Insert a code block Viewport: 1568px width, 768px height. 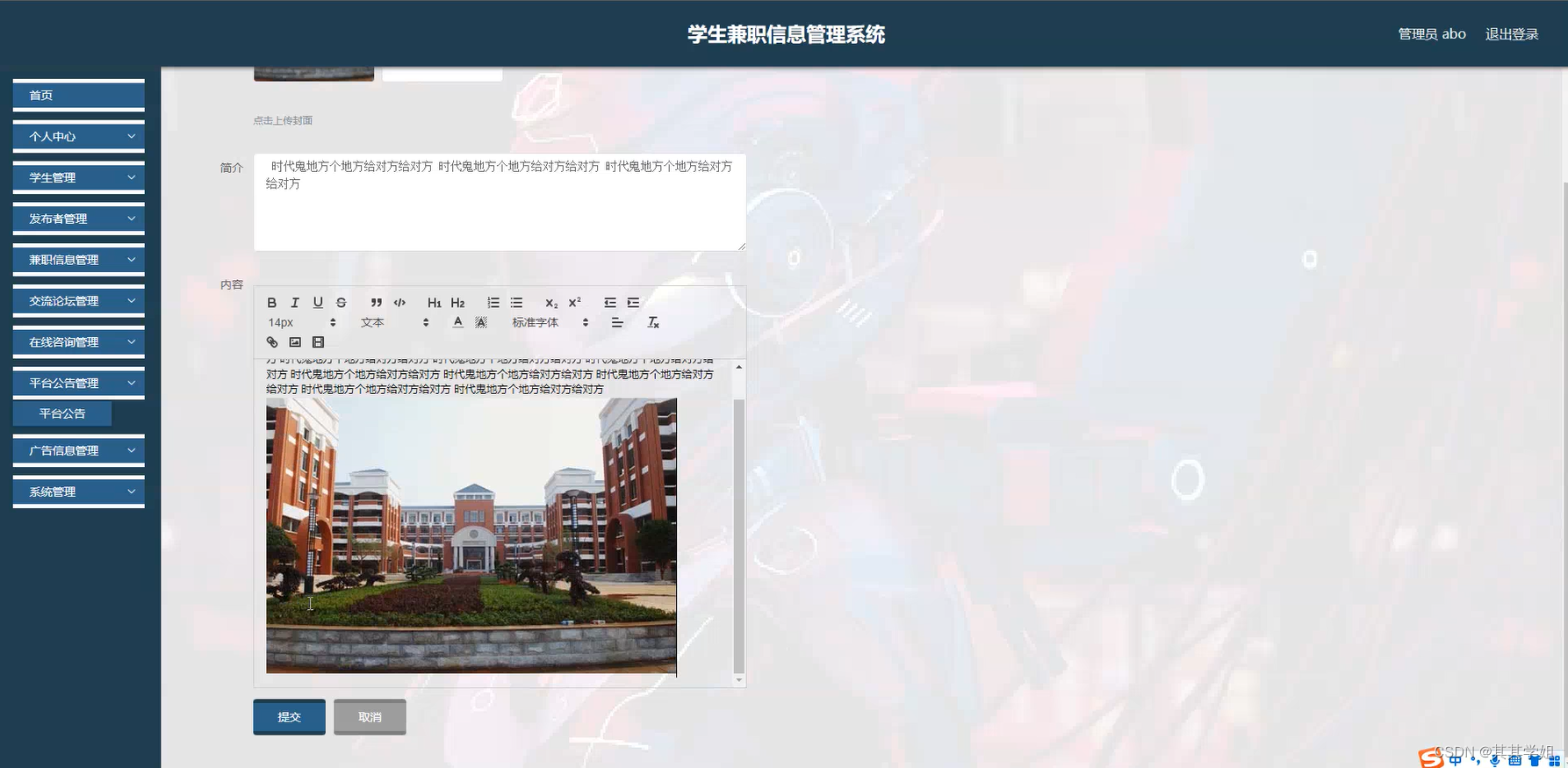399,303
